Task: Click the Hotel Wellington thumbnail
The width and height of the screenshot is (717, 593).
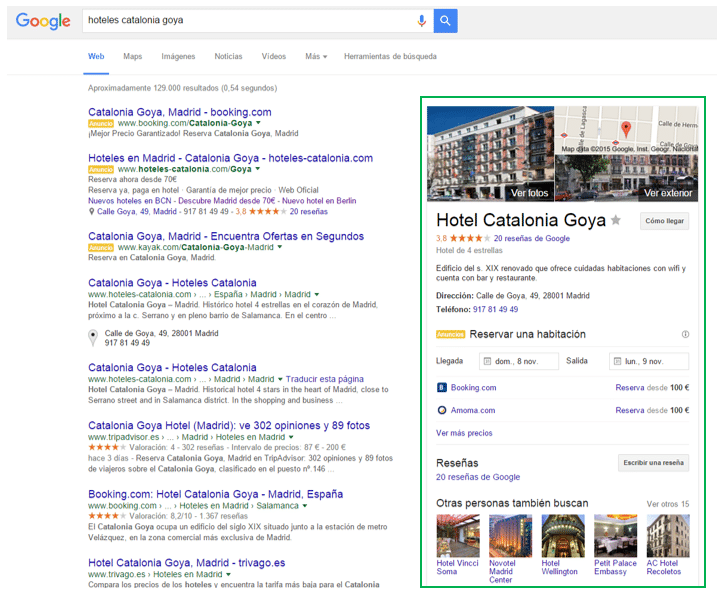Action: tap(563, 535)
